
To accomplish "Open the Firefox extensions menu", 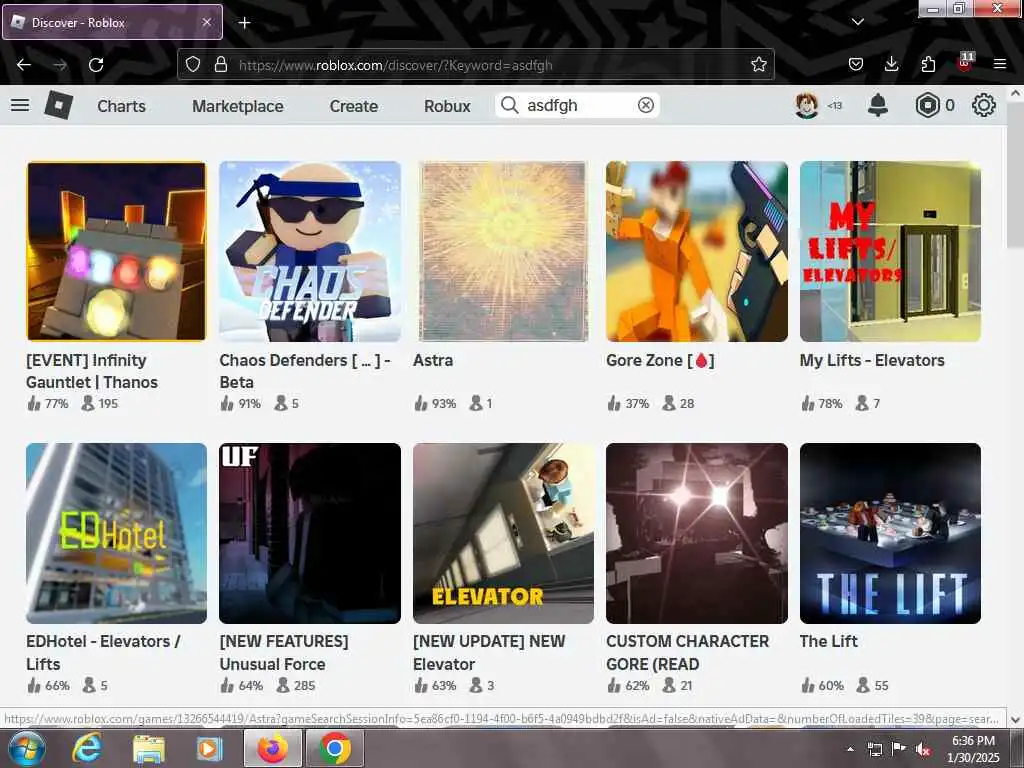I will 928,64.
